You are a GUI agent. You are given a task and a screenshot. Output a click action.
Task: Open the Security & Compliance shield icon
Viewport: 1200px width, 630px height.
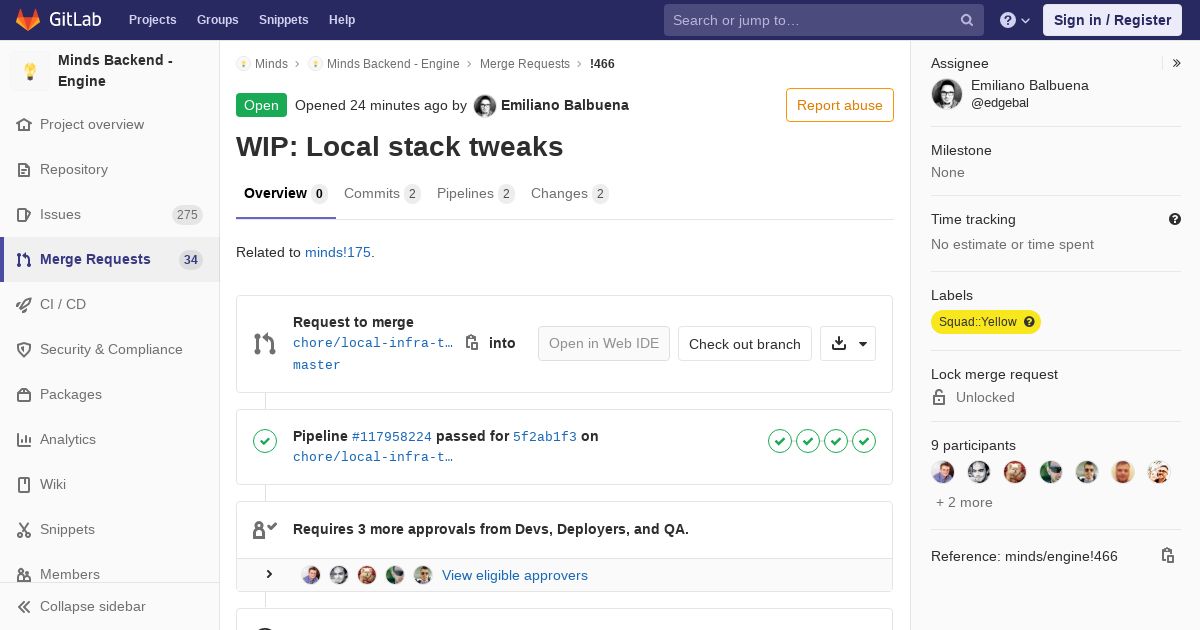pyautogui.click(x=24, y=349)
